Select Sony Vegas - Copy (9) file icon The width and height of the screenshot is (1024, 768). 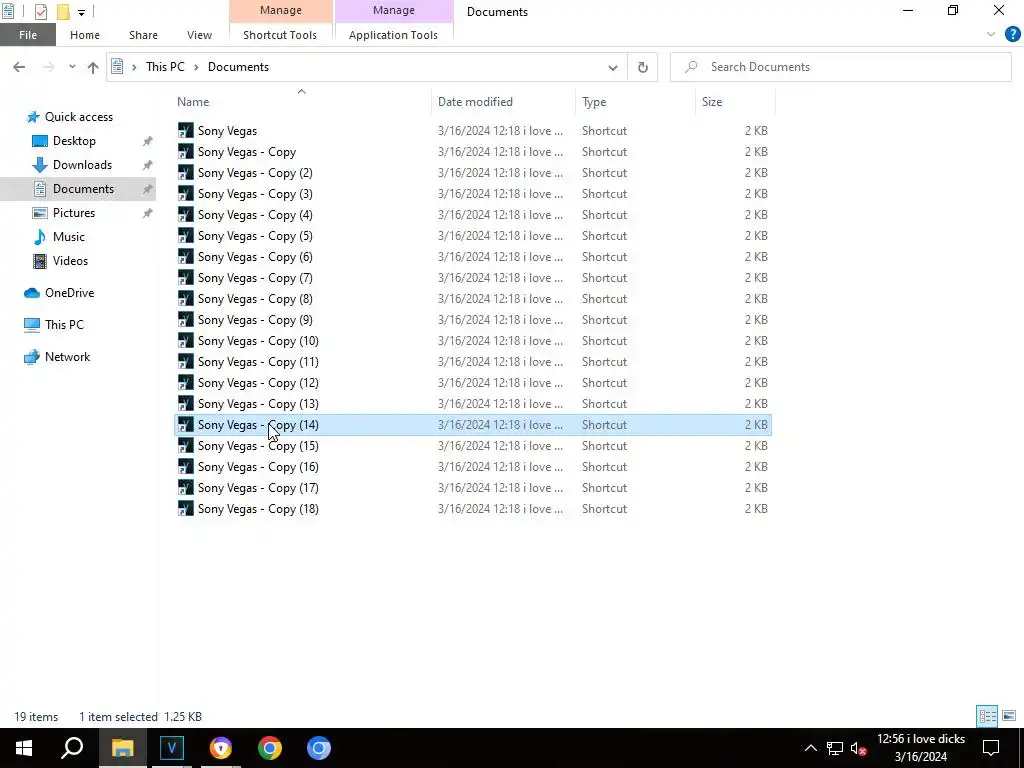(x=186, y=319)
